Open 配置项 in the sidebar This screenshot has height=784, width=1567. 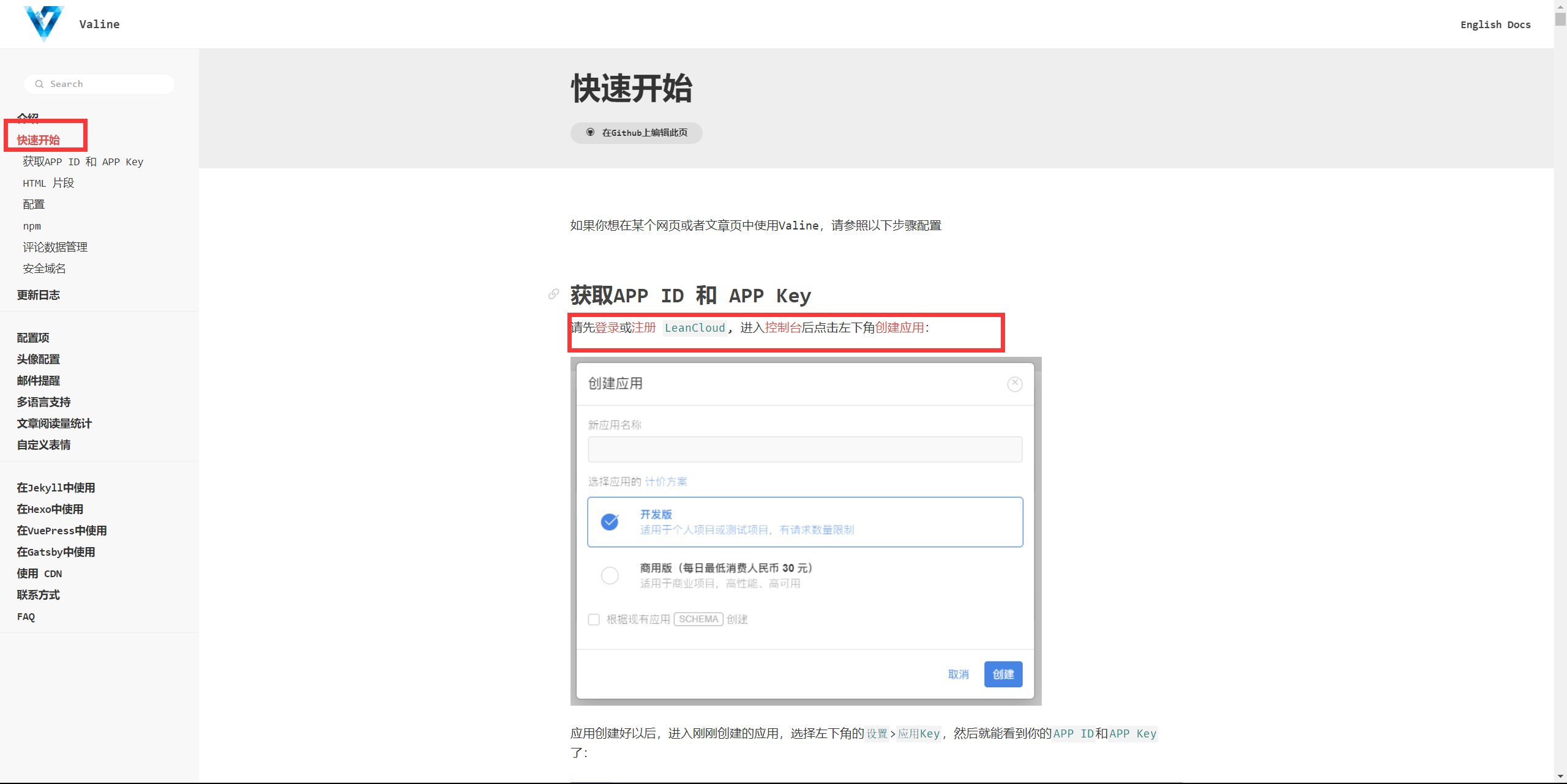33,338
